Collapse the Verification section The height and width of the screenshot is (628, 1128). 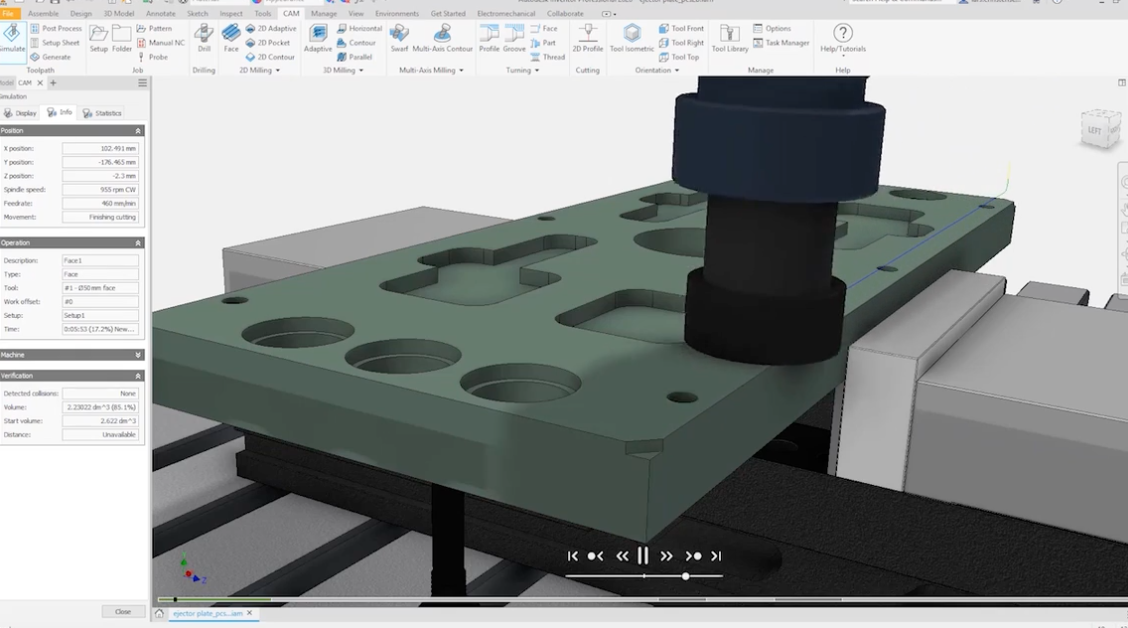pos(138,376)
